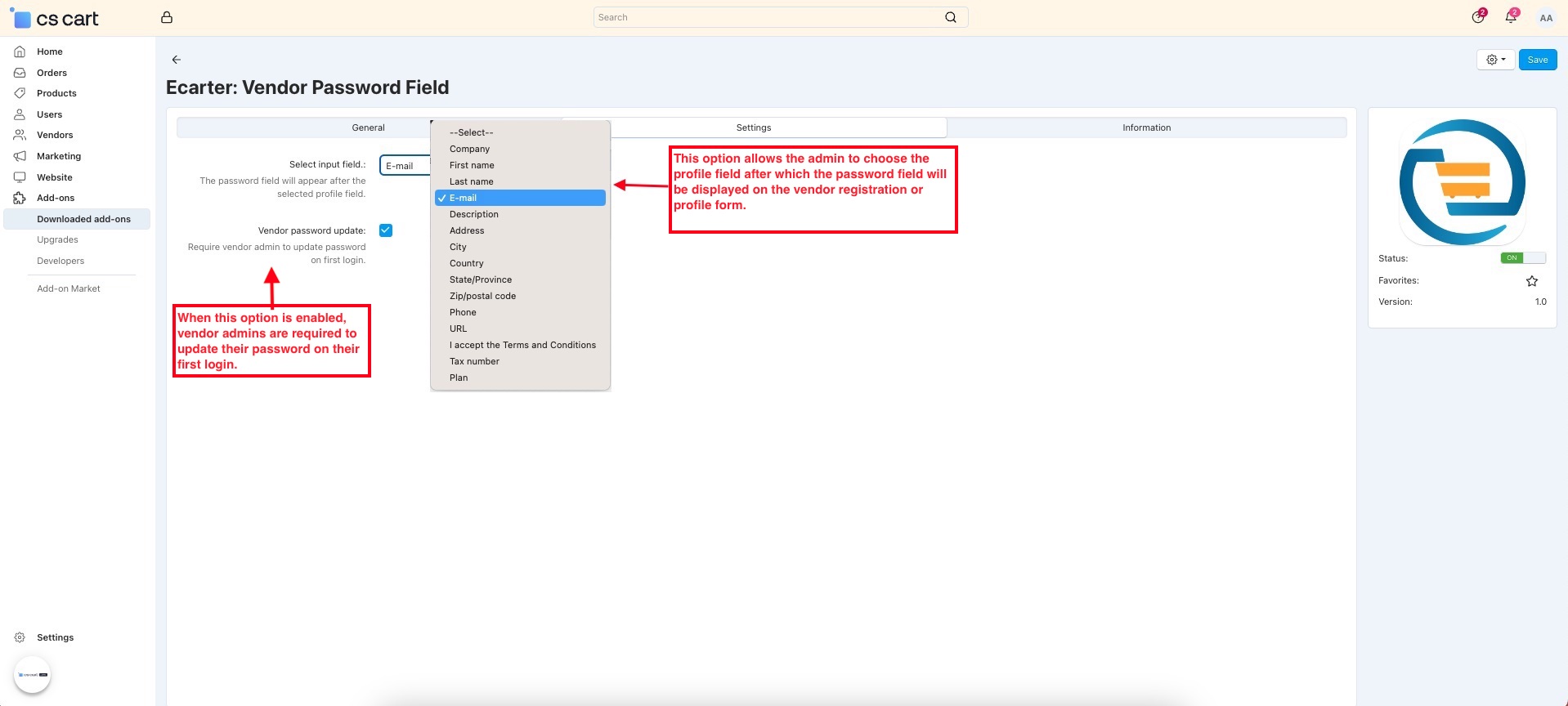Pick Tax number in dropdown list
Screen dimensions: 1568x706
click(x=474, y=361)
